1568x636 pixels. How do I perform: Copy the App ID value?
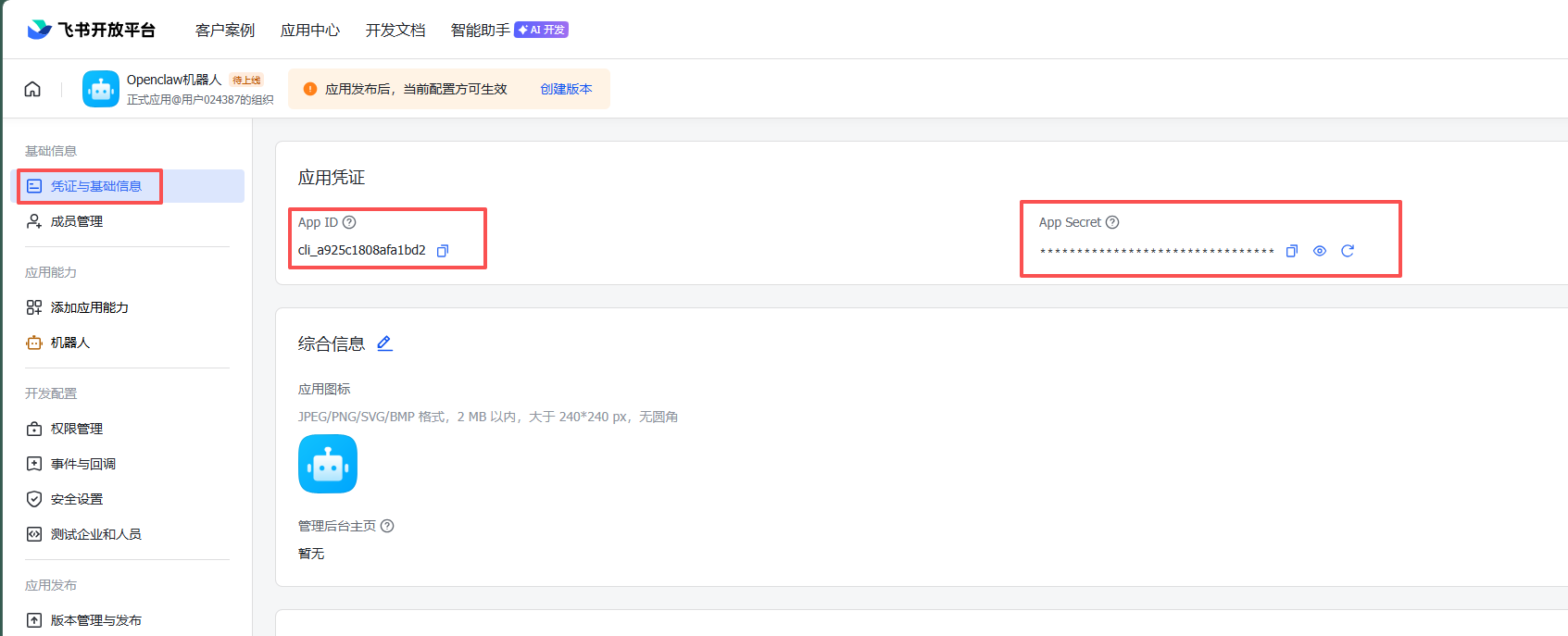[443, 251]
